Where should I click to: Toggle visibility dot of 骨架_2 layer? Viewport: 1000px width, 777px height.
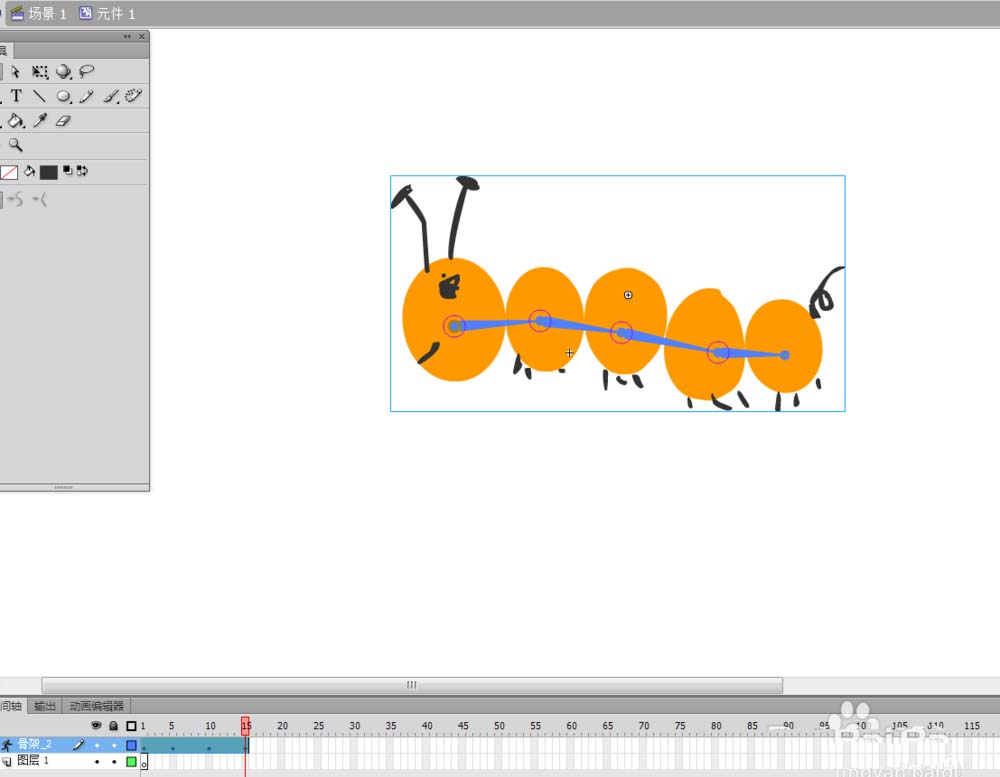click(97, 745)
